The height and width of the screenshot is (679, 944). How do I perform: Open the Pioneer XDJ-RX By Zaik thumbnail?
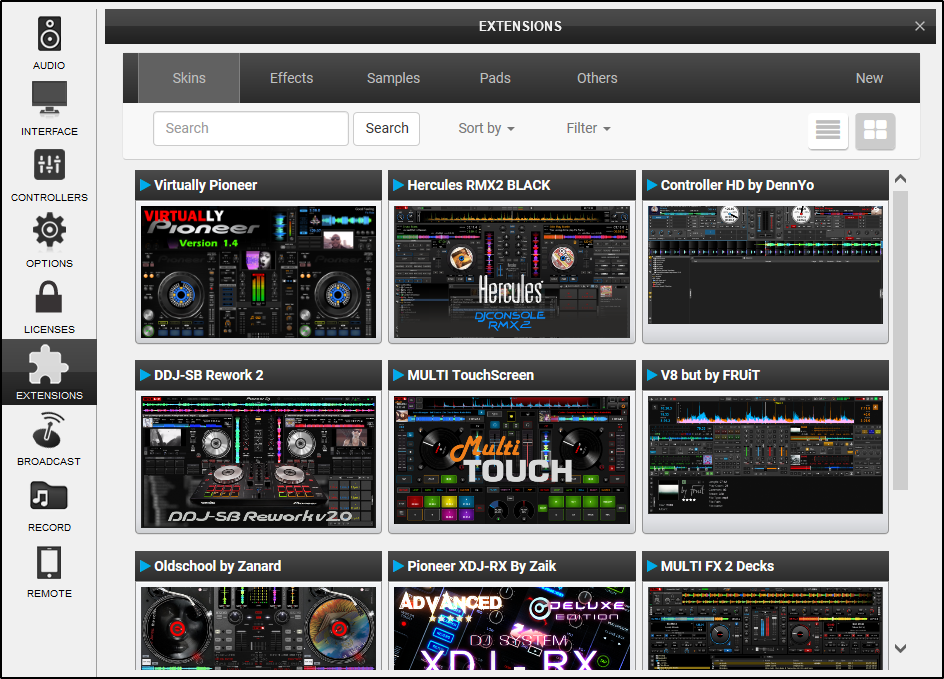click(512, 628)
